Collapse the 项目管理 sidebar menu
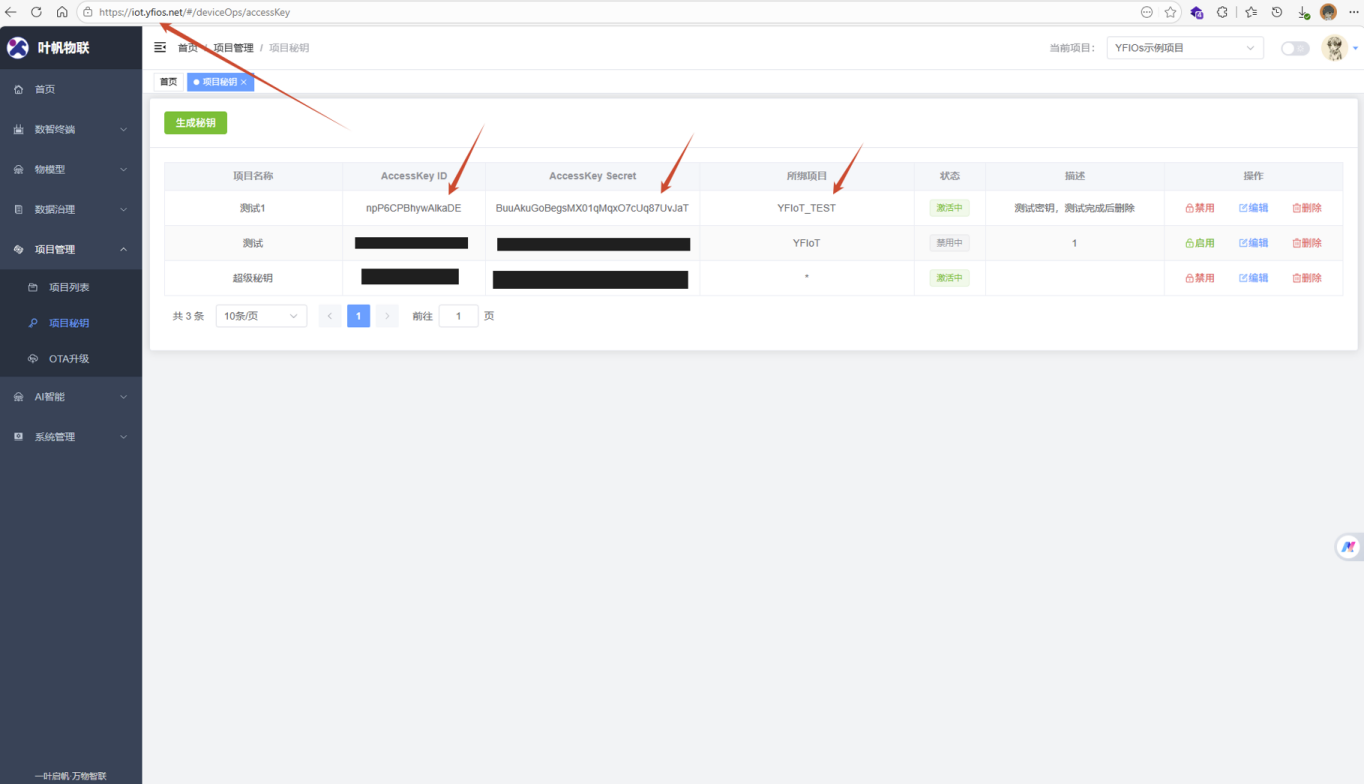This screenshot has width=1364, height=784. (x=70, y=249)
